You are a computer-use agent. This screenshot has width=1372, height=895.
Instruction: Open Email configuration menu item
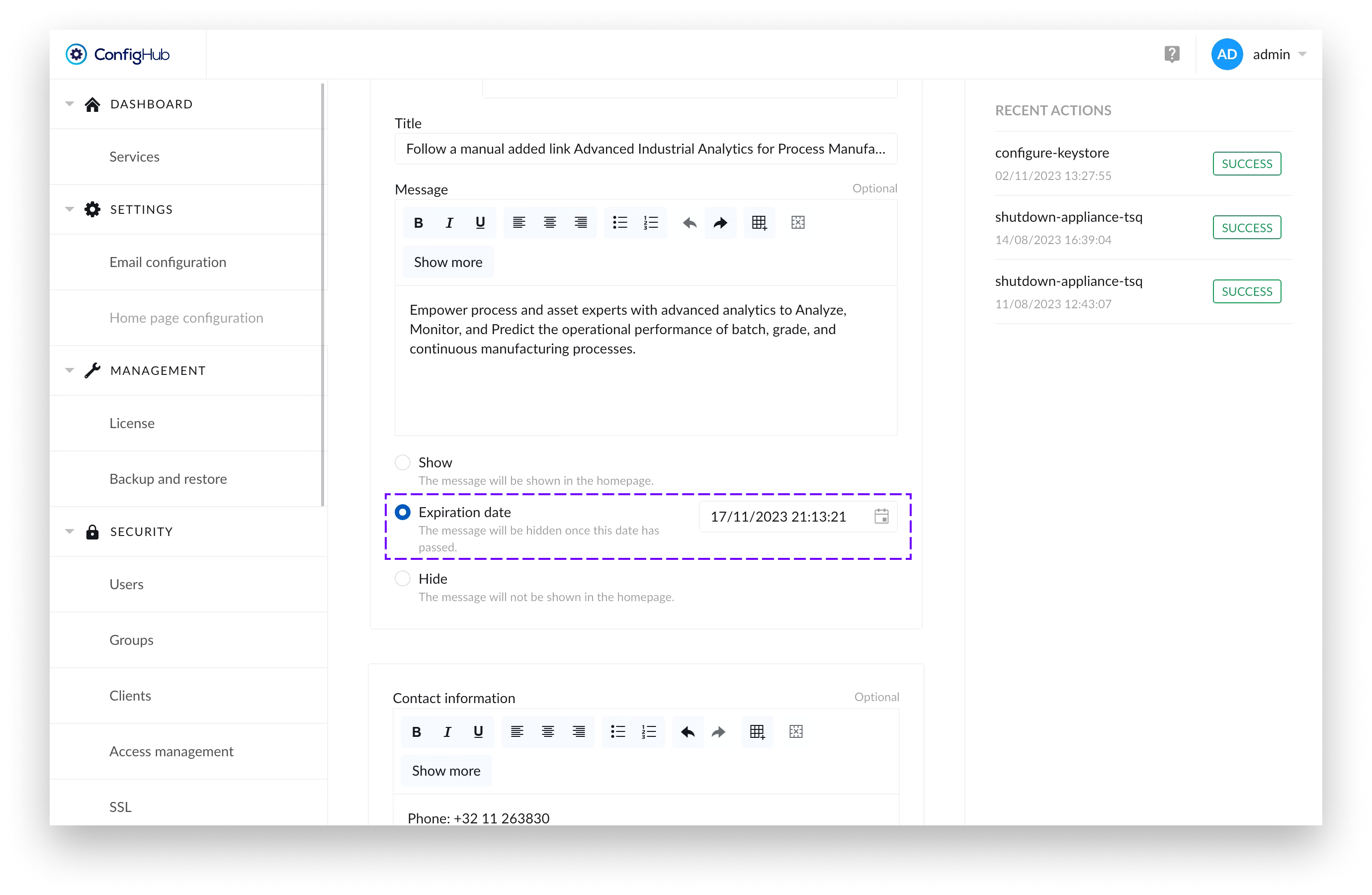click(168, 263)
